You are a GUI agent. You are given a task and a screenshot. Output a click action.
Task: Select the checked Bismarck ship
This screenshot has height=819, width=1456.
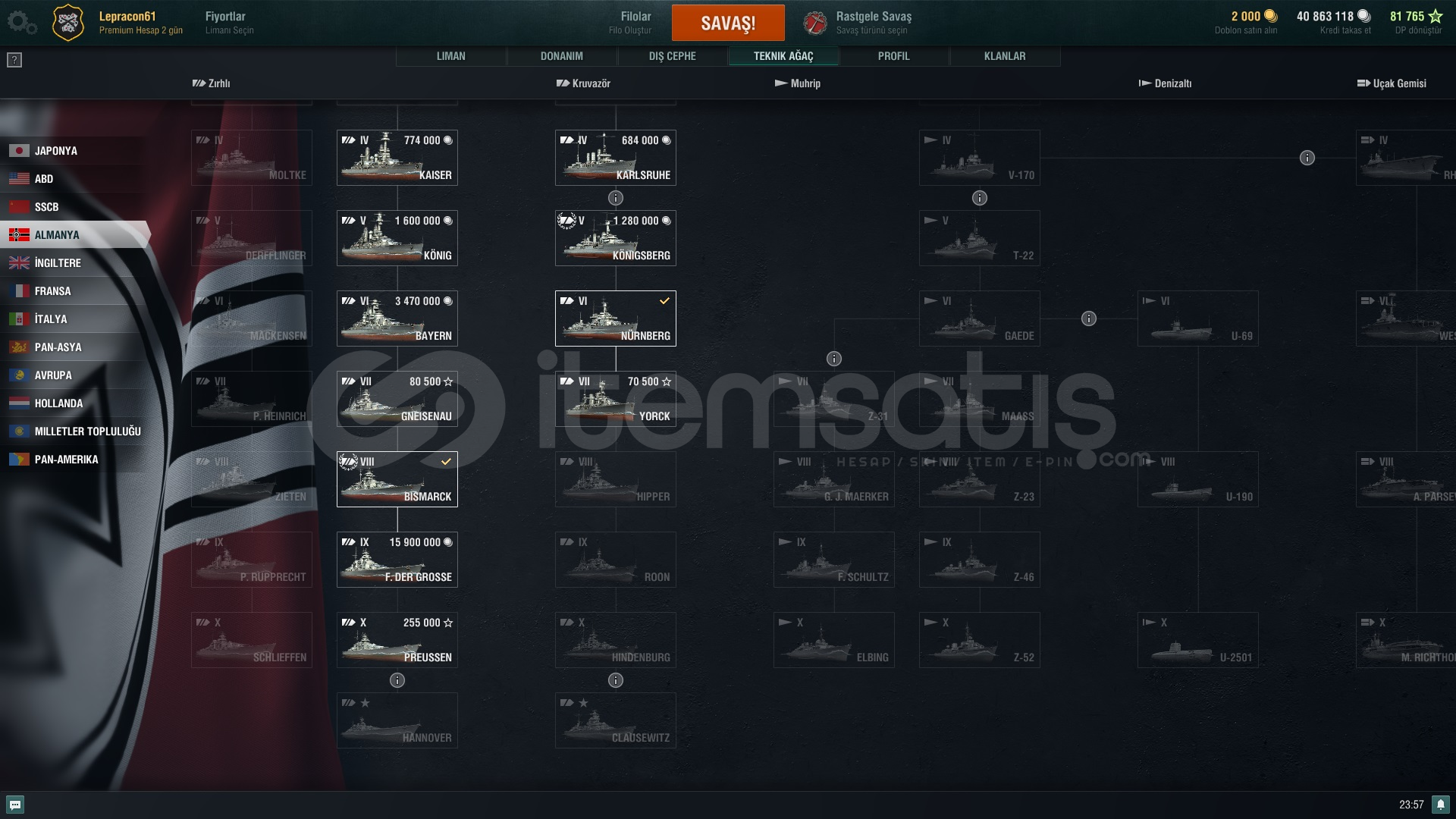point(397,479)
